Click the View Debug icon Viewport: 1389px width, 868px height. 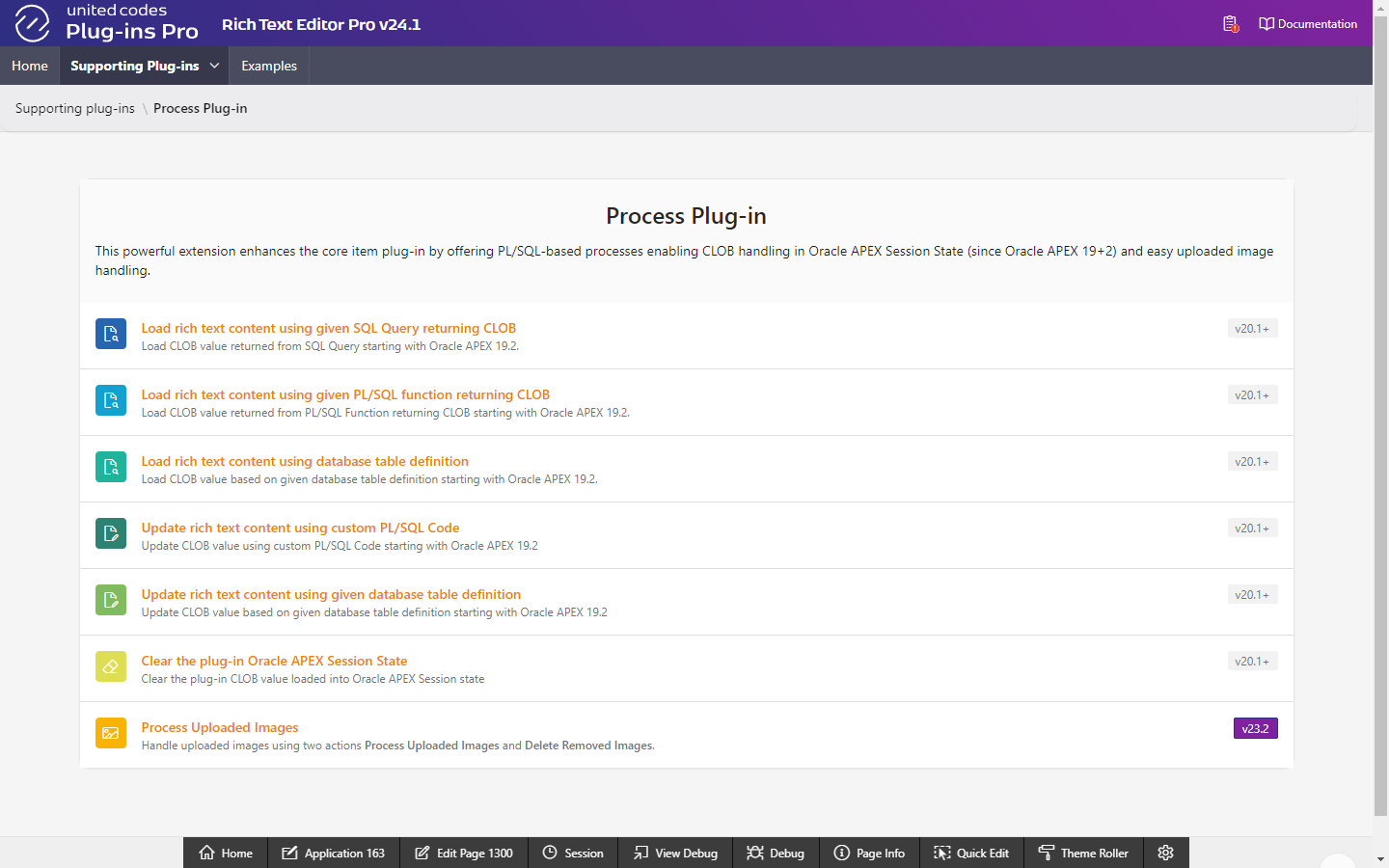click(640, 853)
